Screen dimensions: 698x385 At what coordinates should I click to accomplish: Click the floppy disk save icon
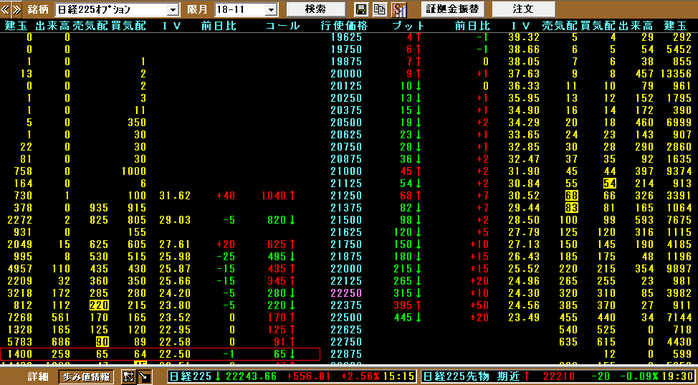coord(362,9)
